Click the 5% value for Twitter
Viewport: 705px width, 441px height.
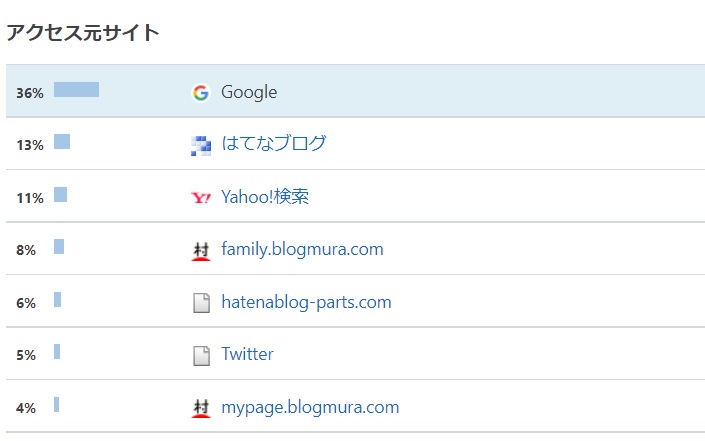[x=26, y=355]
